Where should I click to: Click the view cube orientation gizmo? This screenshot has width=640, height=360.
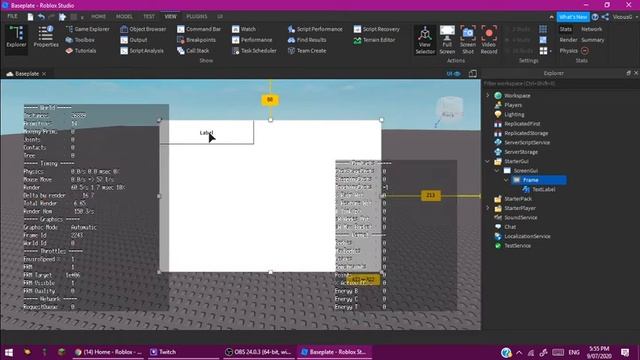[449, 109]
